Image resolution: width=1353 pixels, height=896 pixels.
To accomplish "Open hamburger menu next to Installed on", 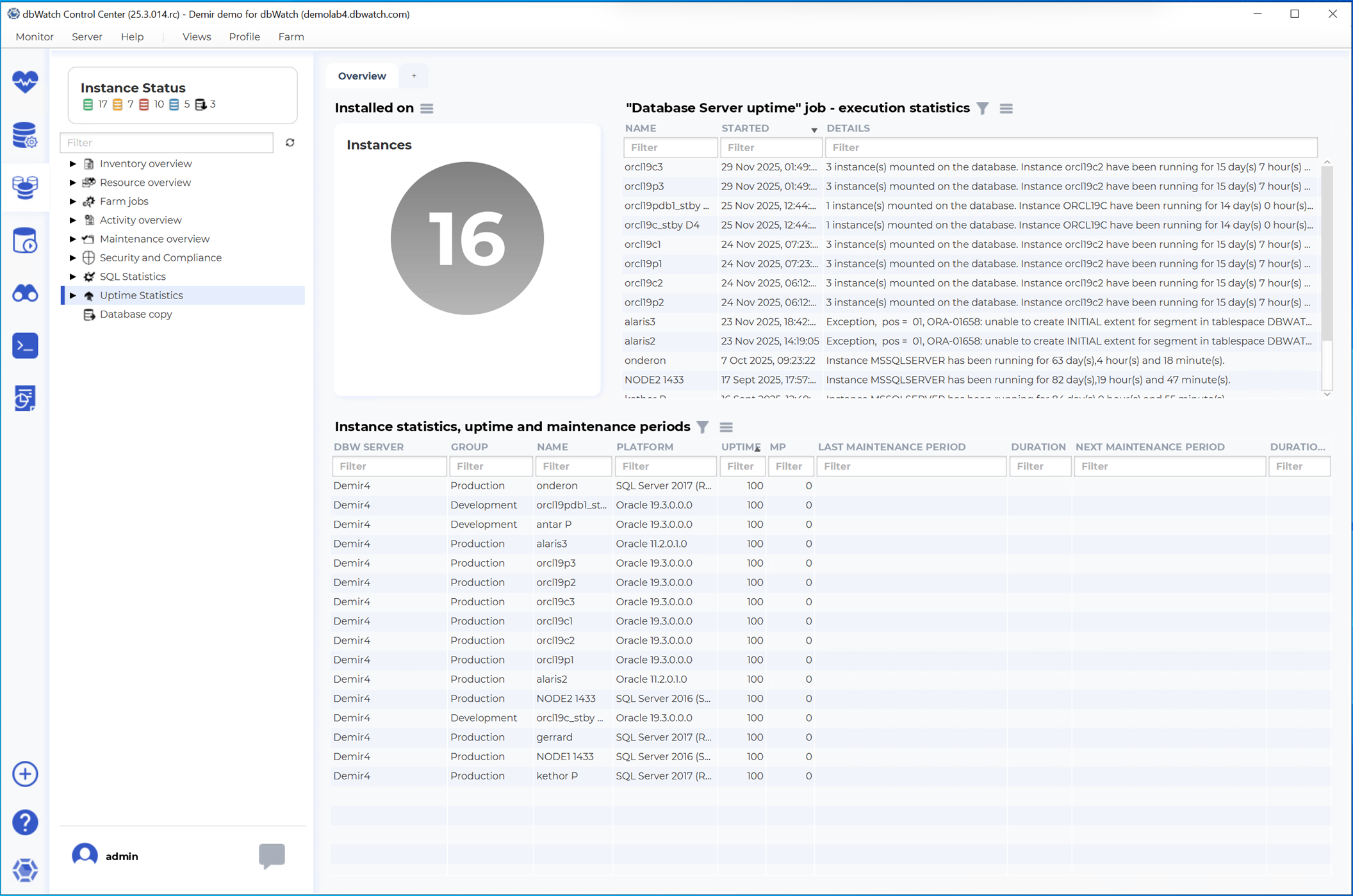I will point(427,108).
